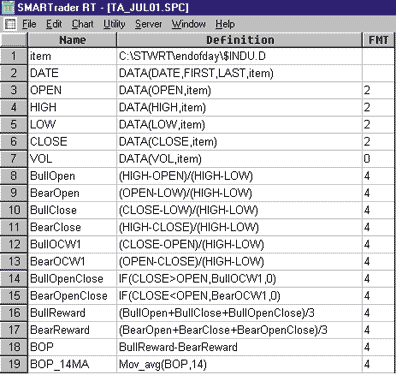
Task: Open the Chart menu
Action: click(x=83, y=24)
